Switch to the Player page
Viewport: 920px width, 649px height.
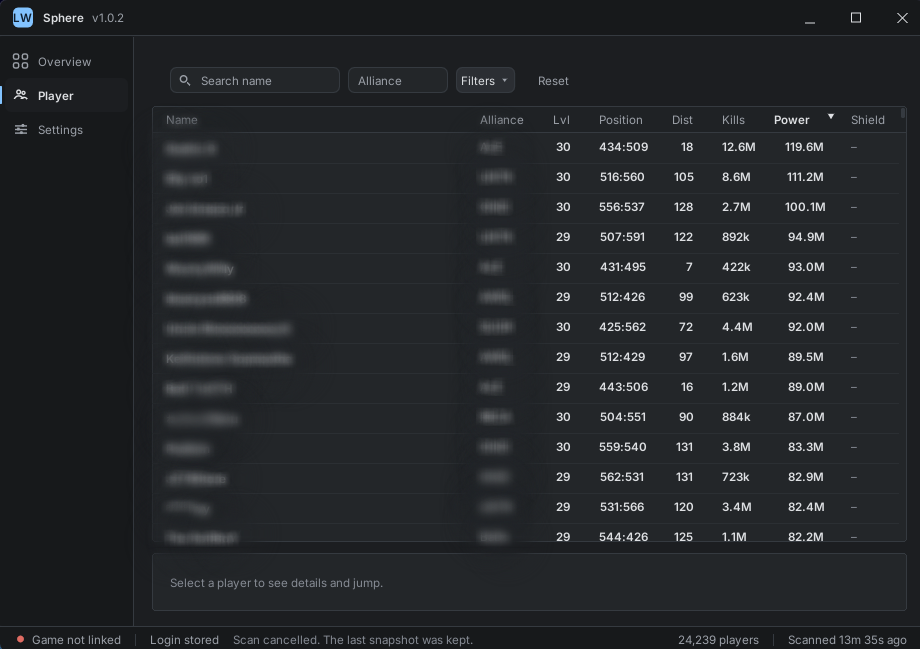pos(66,95)
